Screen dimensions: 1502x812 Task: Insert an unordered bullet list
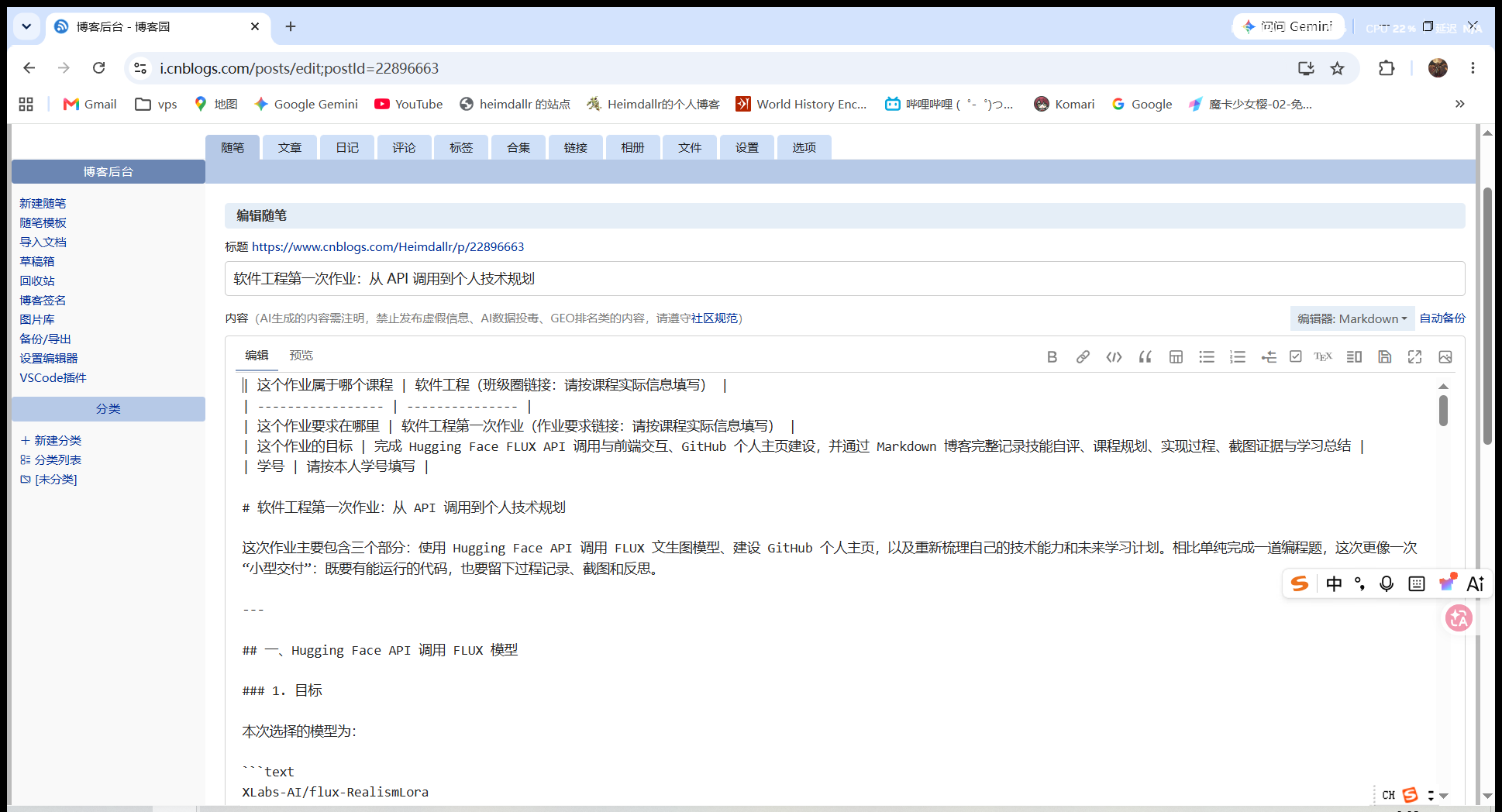[x=1207, y=356]
